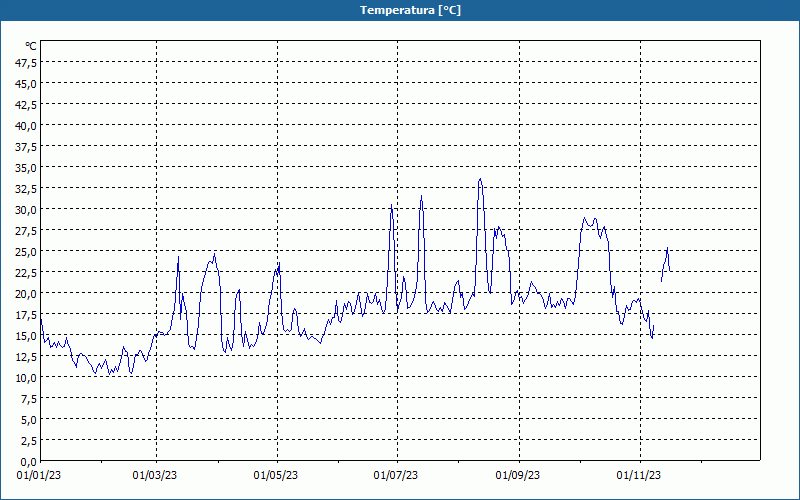Click the 25,0 y-axis label

[27, 252]
